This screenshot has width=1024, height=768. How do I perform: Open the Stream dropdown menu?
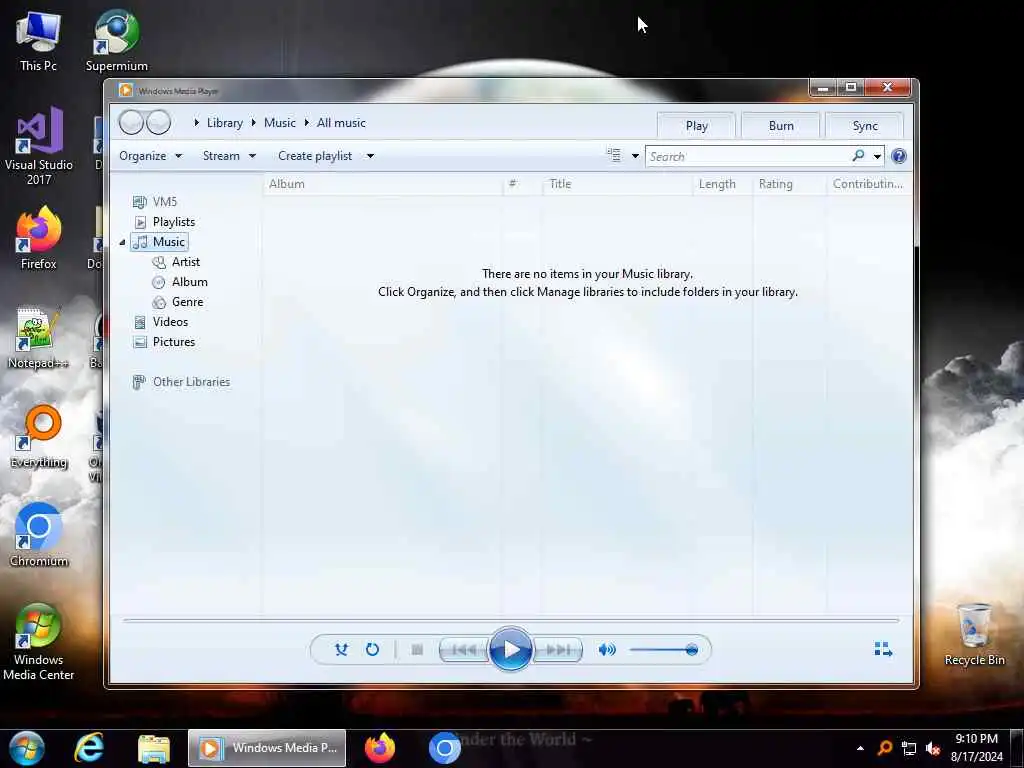click(229, 156)
